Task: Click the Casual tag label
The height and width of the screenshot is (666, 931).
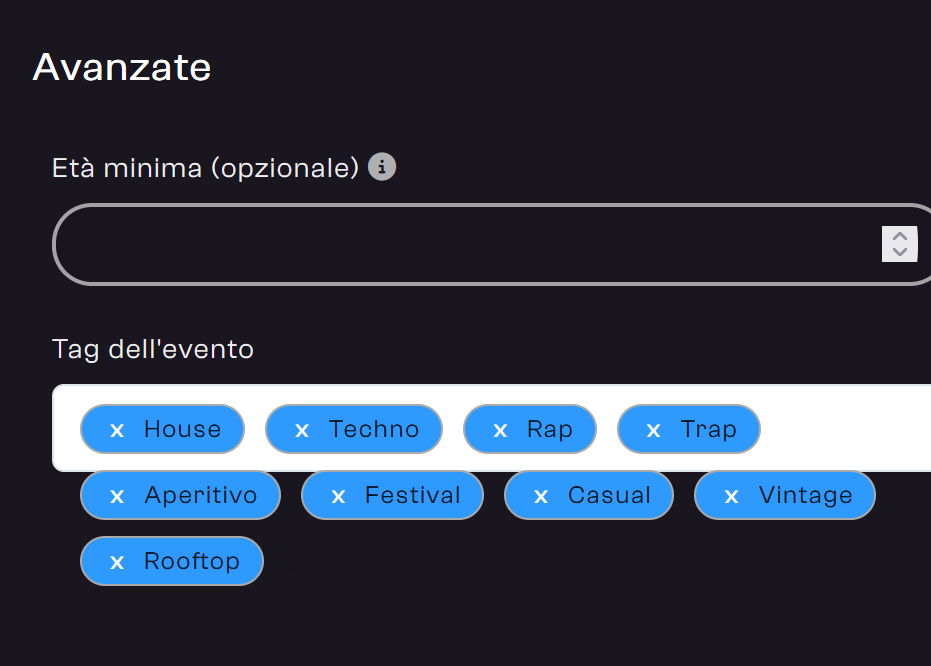Action: pos(609,495)
